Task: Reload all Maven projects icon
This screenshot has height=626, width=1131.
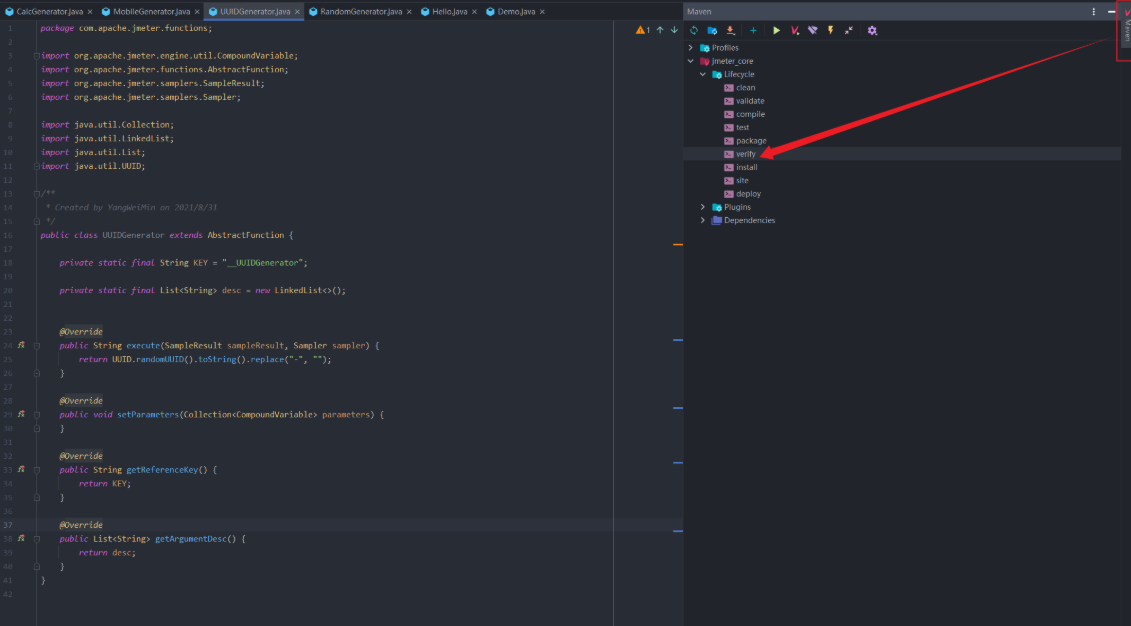Action: click(x=694, y=30)
